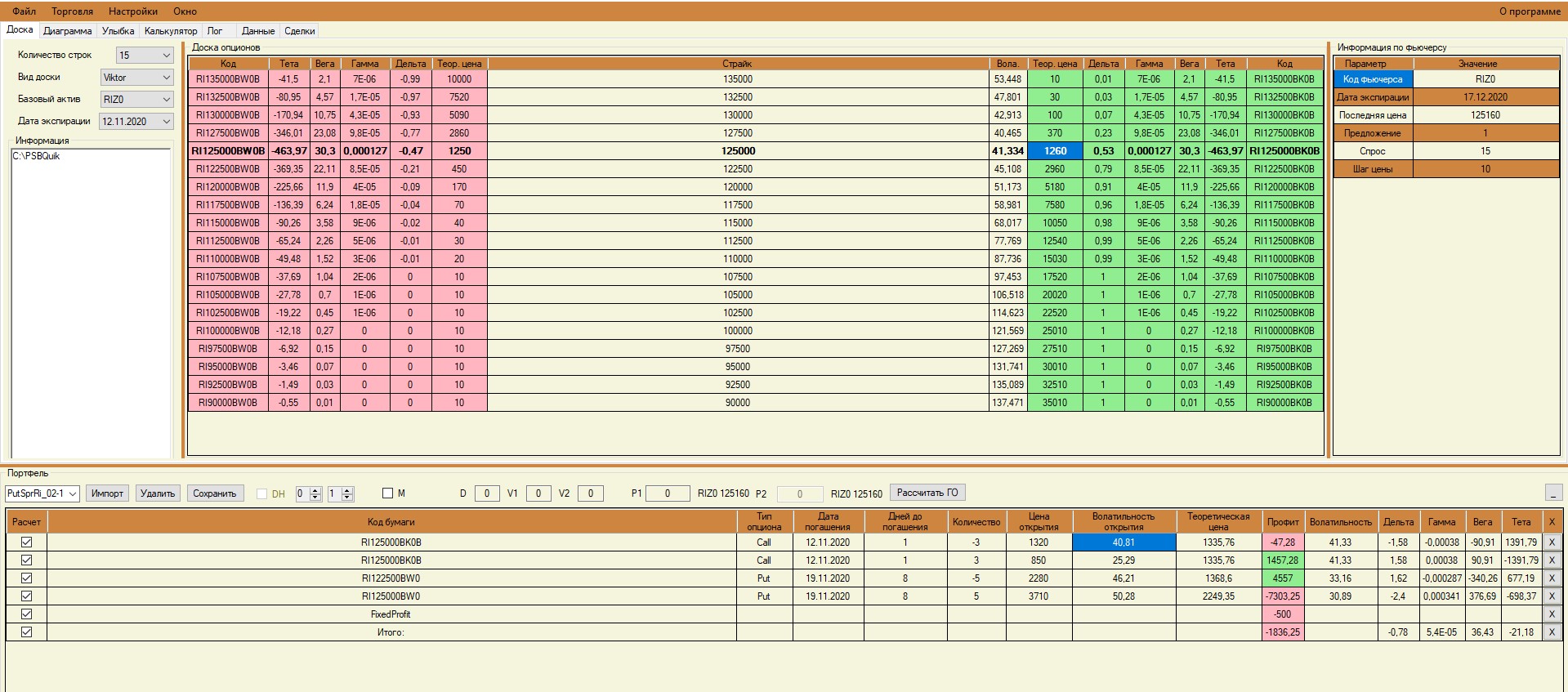Uncheck Расчет for the RI125000BW0 put row
Viewport: 1568px width, 692px height.
pos(26,596)
